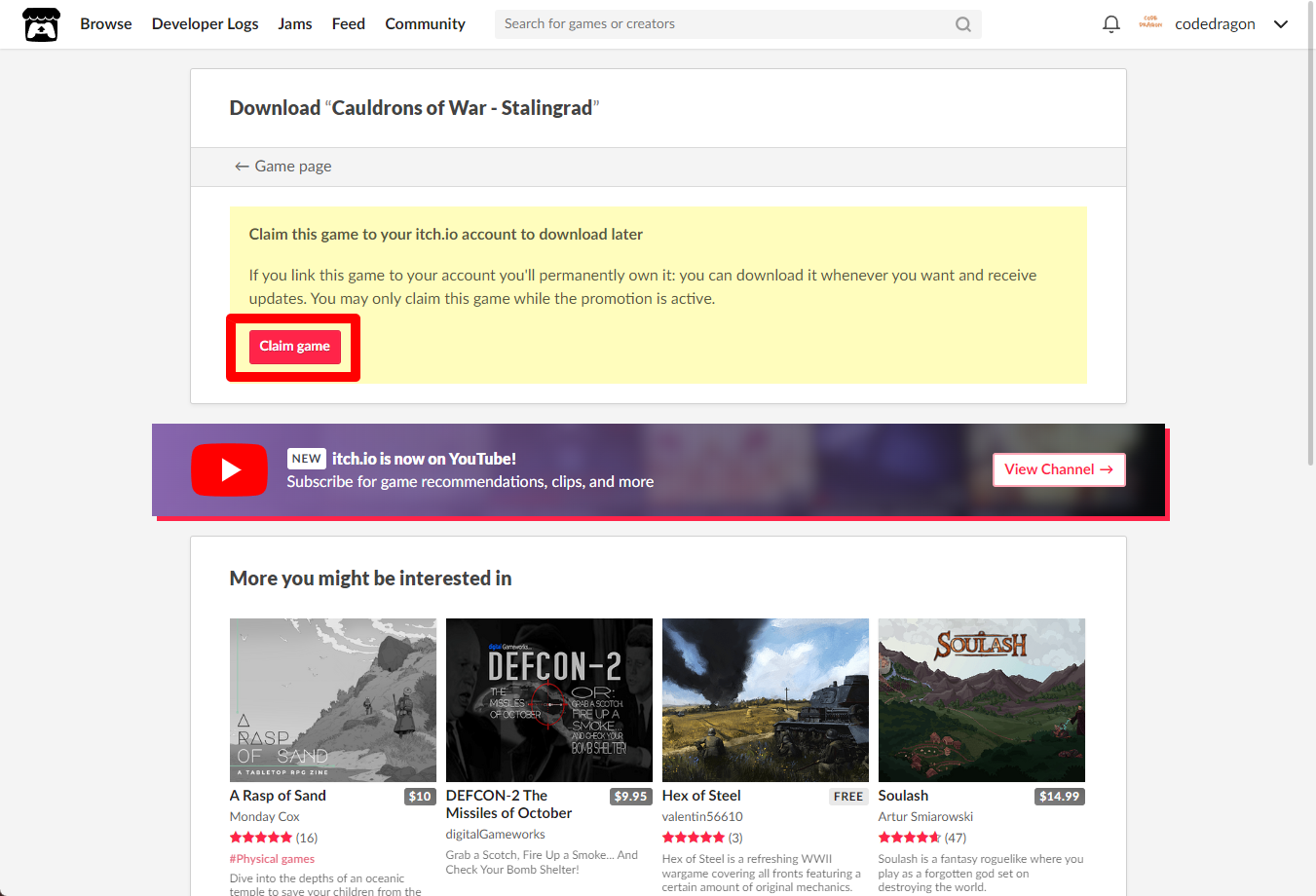The height and width of the screenshot is (896, 1316).
Task: Open DEFCON-2 cover thumbnail
Action: [x=549, y=699]
